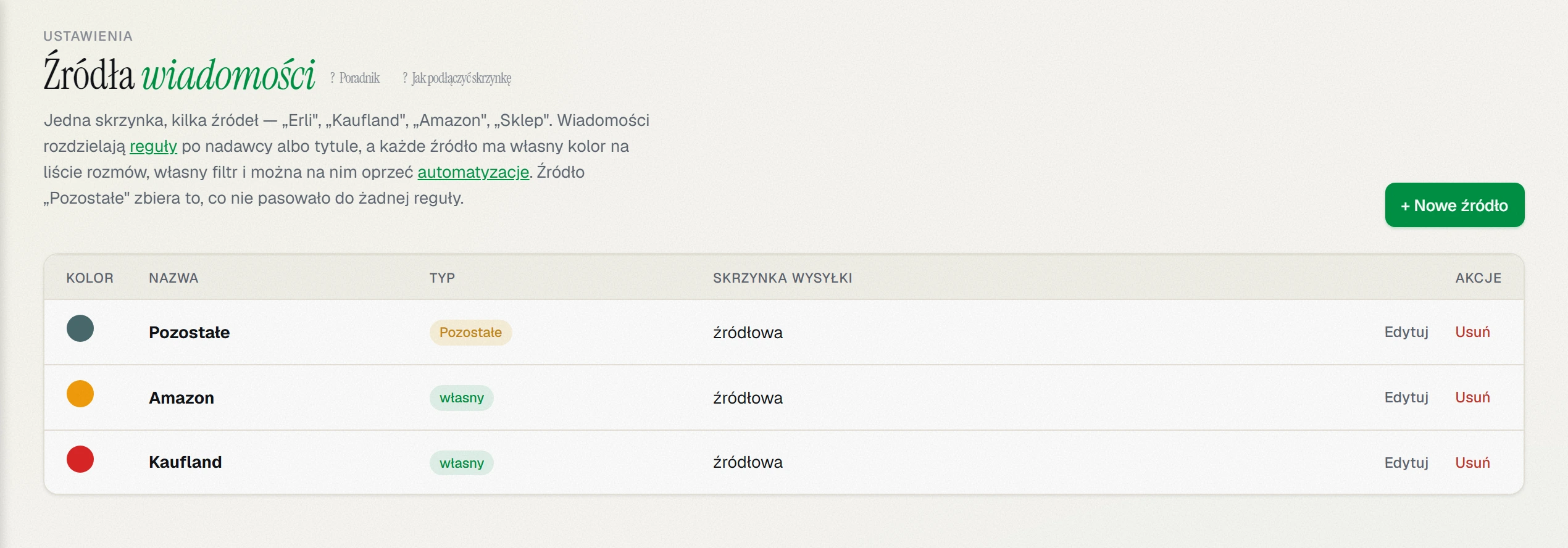This screenshot has height=548, width=1568.
Task: Click the yellow 'Pozostałe' type badge
Action: click(470, 333)
